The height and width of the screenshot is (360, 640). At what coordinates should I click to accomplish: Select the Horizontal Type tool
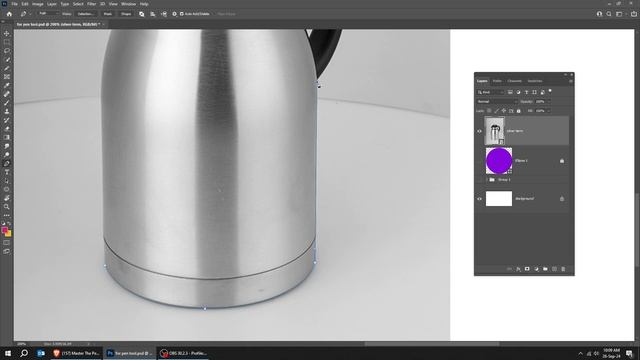7,172
